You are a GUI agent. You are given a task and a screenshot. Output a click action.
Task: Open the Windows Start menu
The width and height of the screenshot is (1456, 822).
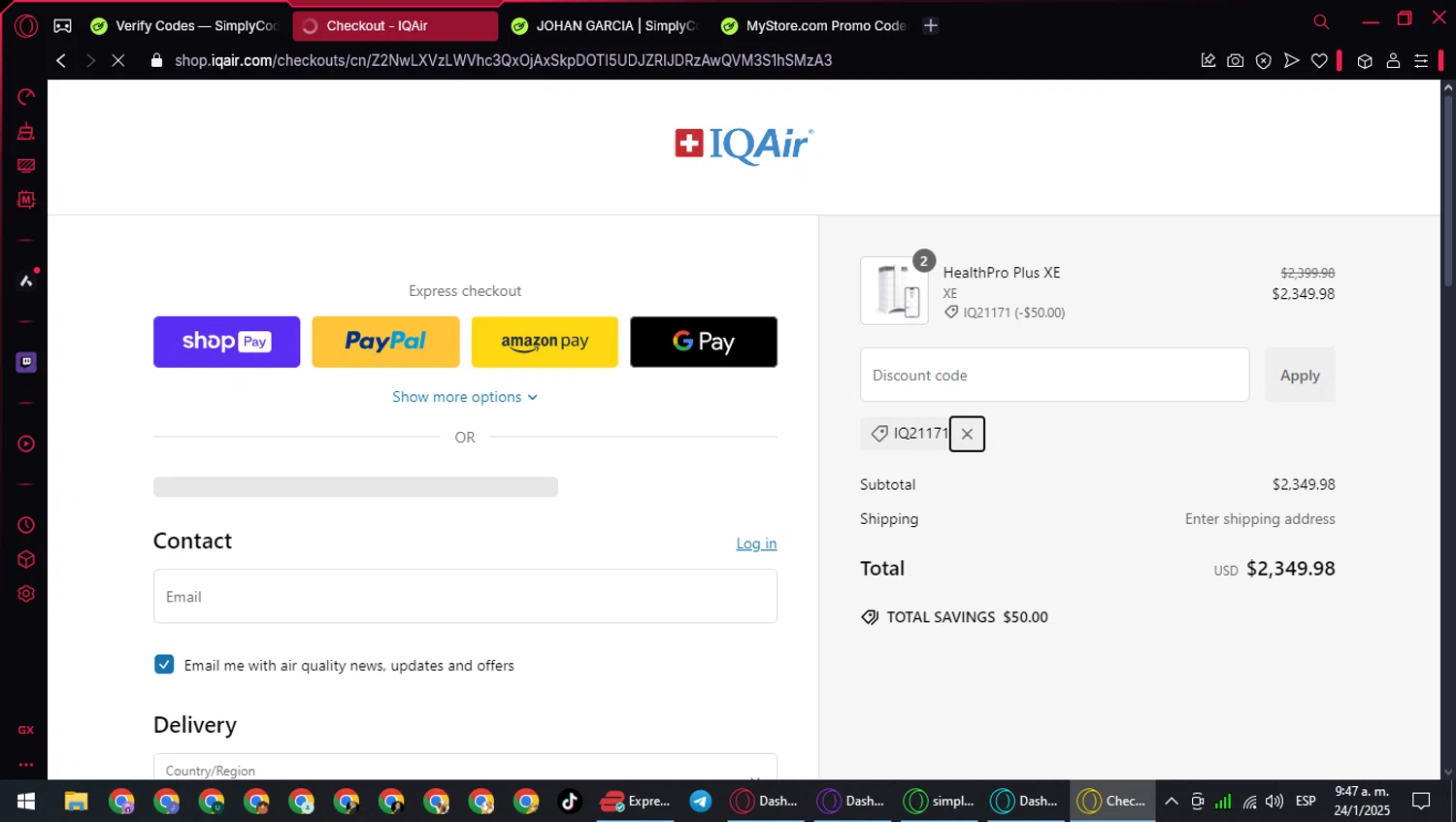coord(26,801)
